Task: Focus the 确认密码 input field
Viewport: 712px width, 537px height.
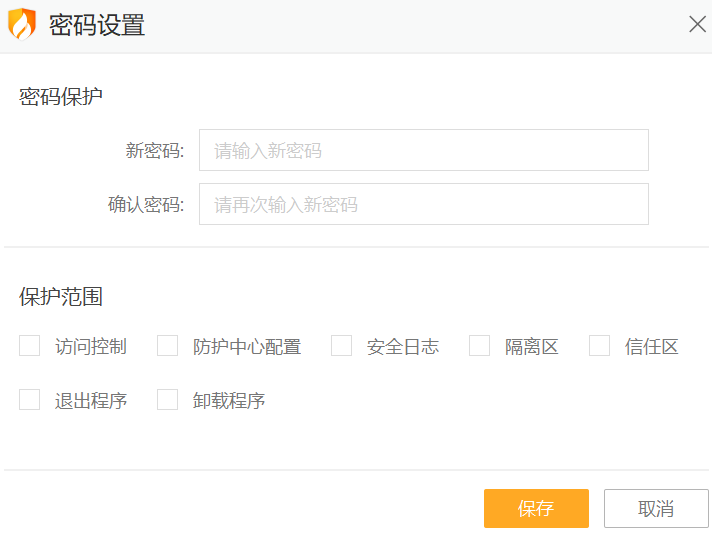Action: coord(424,204)
